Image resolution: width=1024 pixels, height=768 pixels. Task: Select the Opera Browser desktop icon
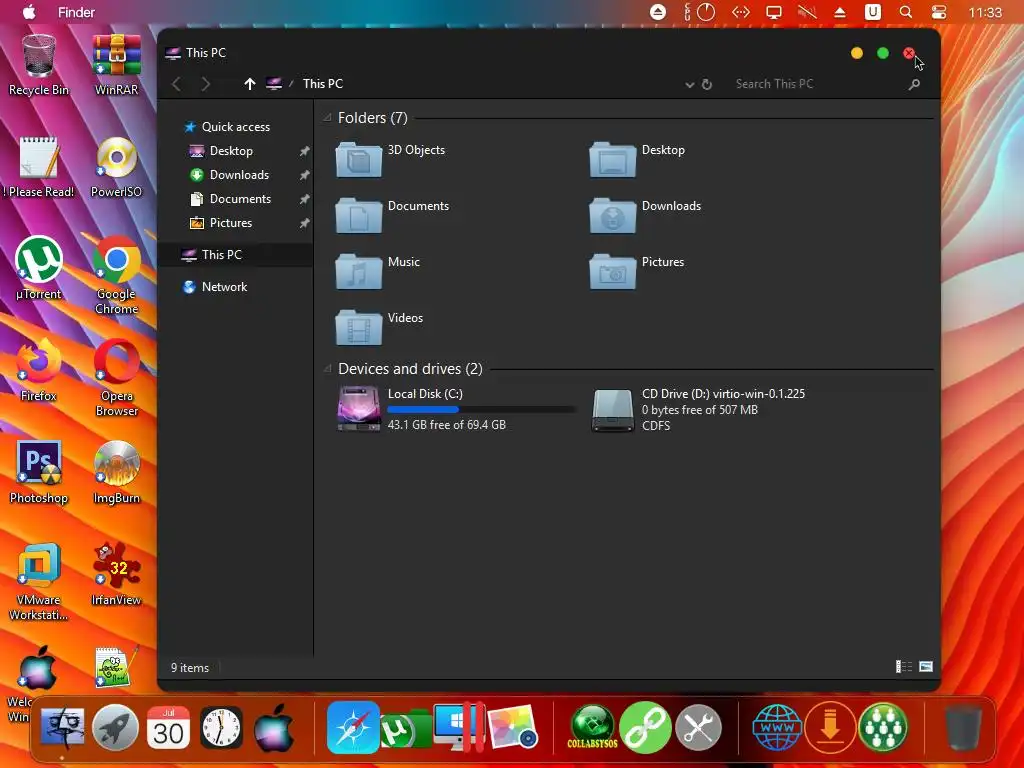point(116,378)
